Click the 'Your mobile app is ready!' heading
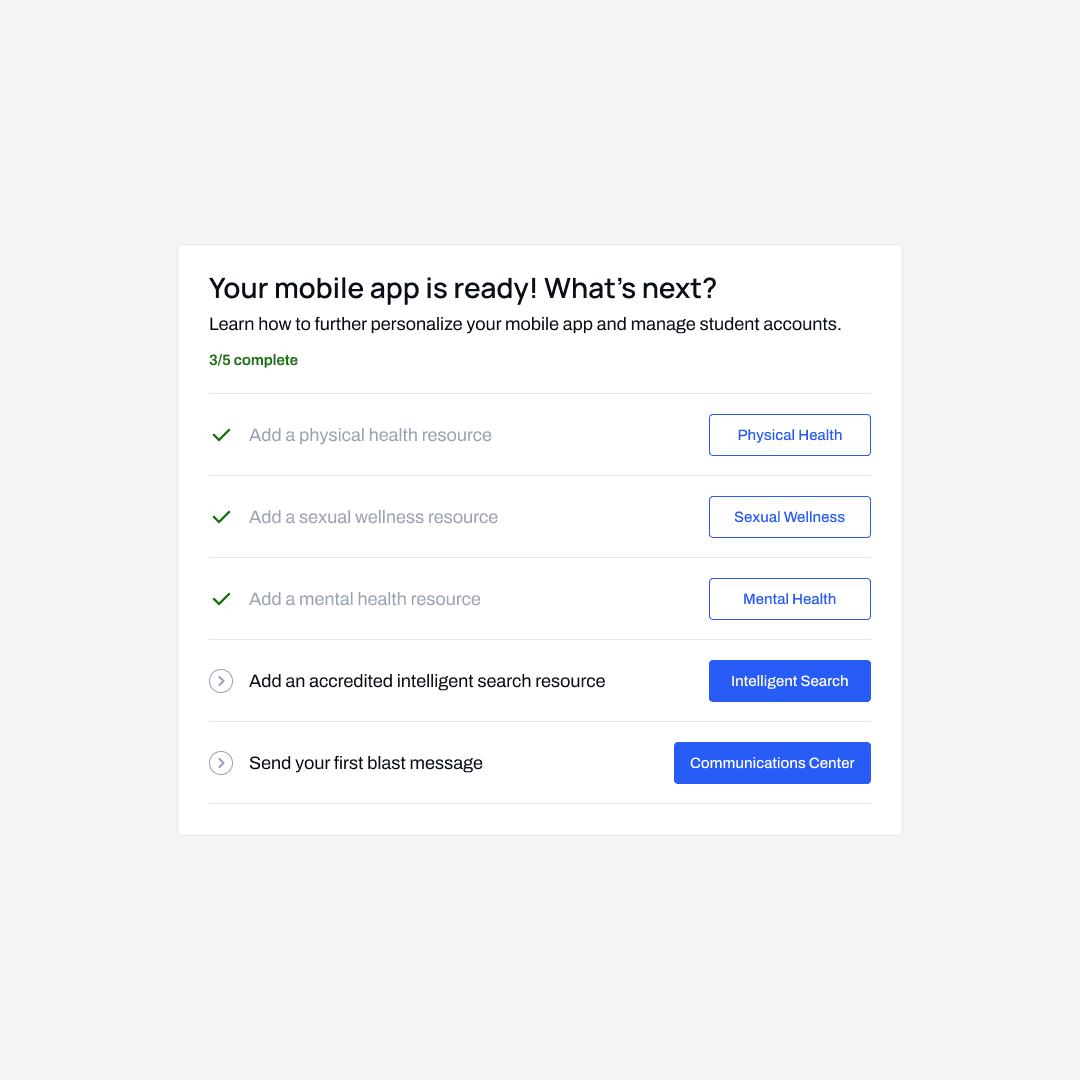Screen dimensions: 1080x1080 (x=462, y=289)
